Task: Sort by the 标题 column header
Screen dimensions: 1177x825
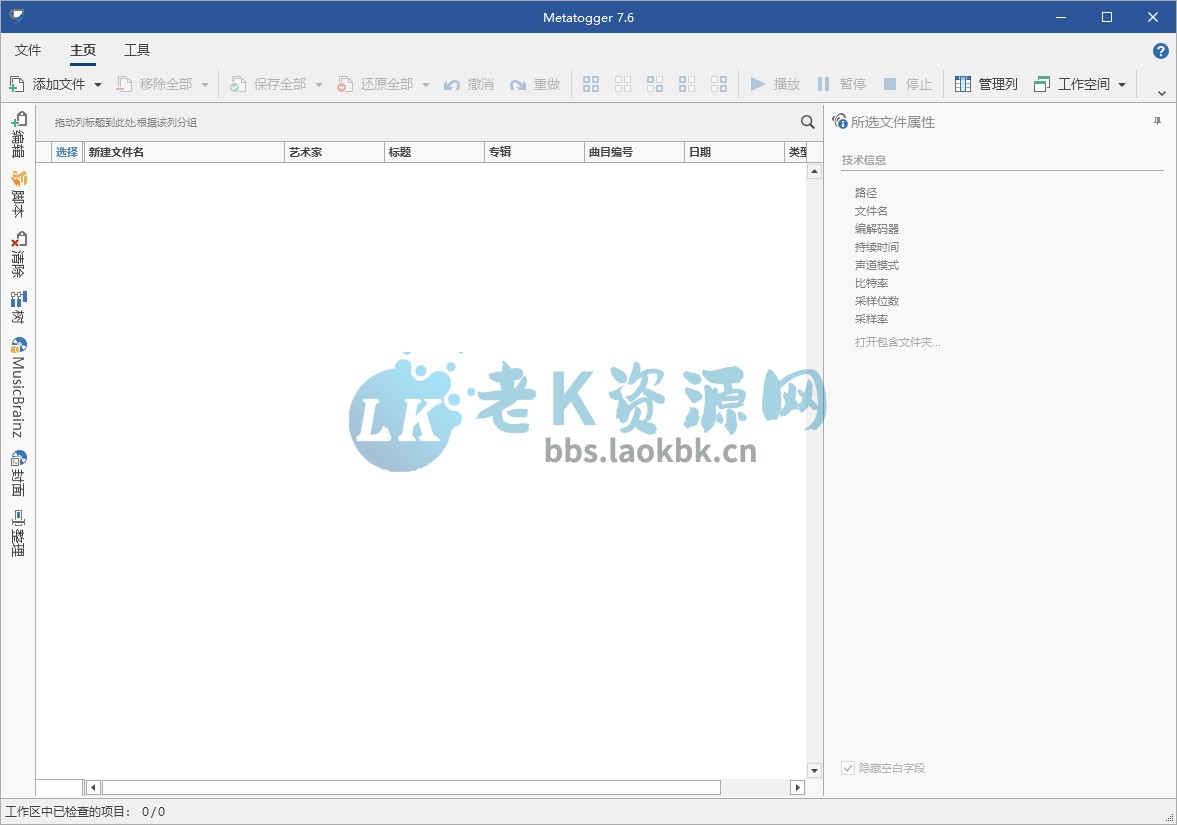Action: (x=435, y=152)
